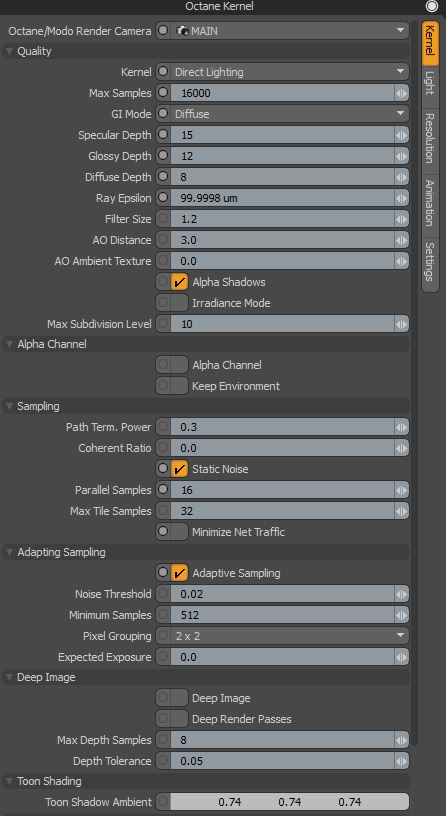
Task: Click the Max Subdivision Level value field
Action: (283, 324)
